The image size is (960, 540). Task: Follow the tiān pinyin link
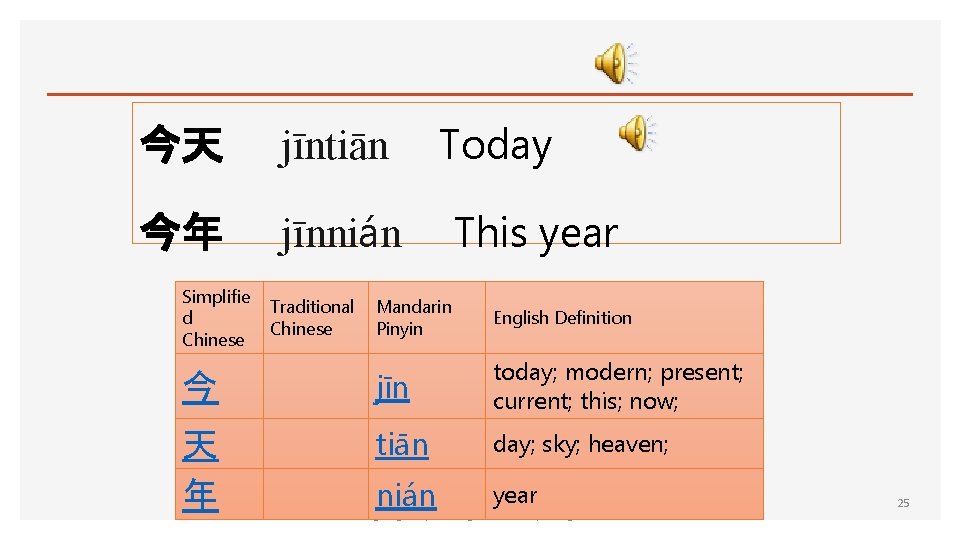coord(402,444)
